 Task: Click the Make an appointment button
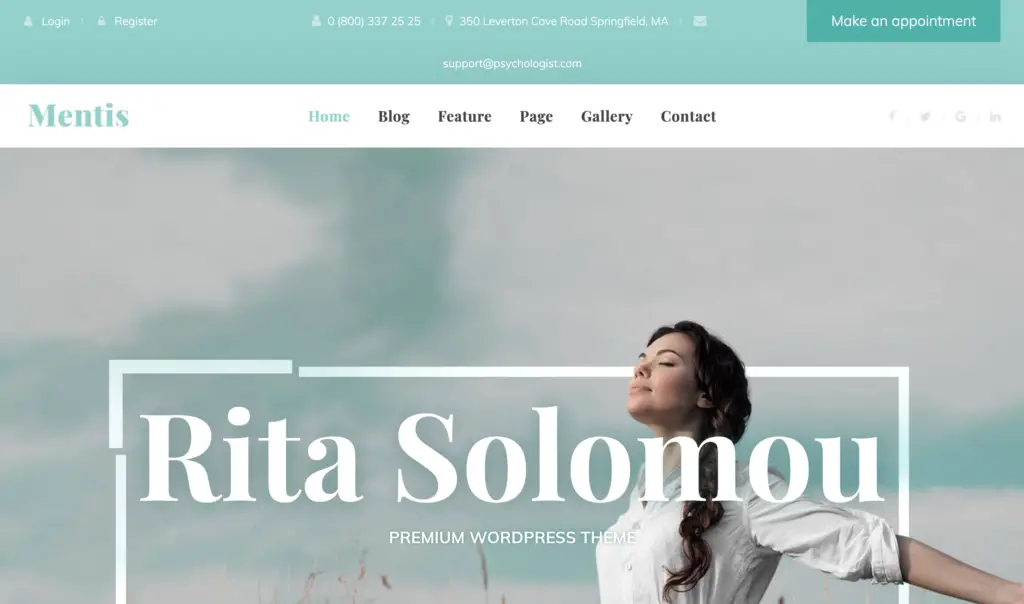[x=903, y=21]
